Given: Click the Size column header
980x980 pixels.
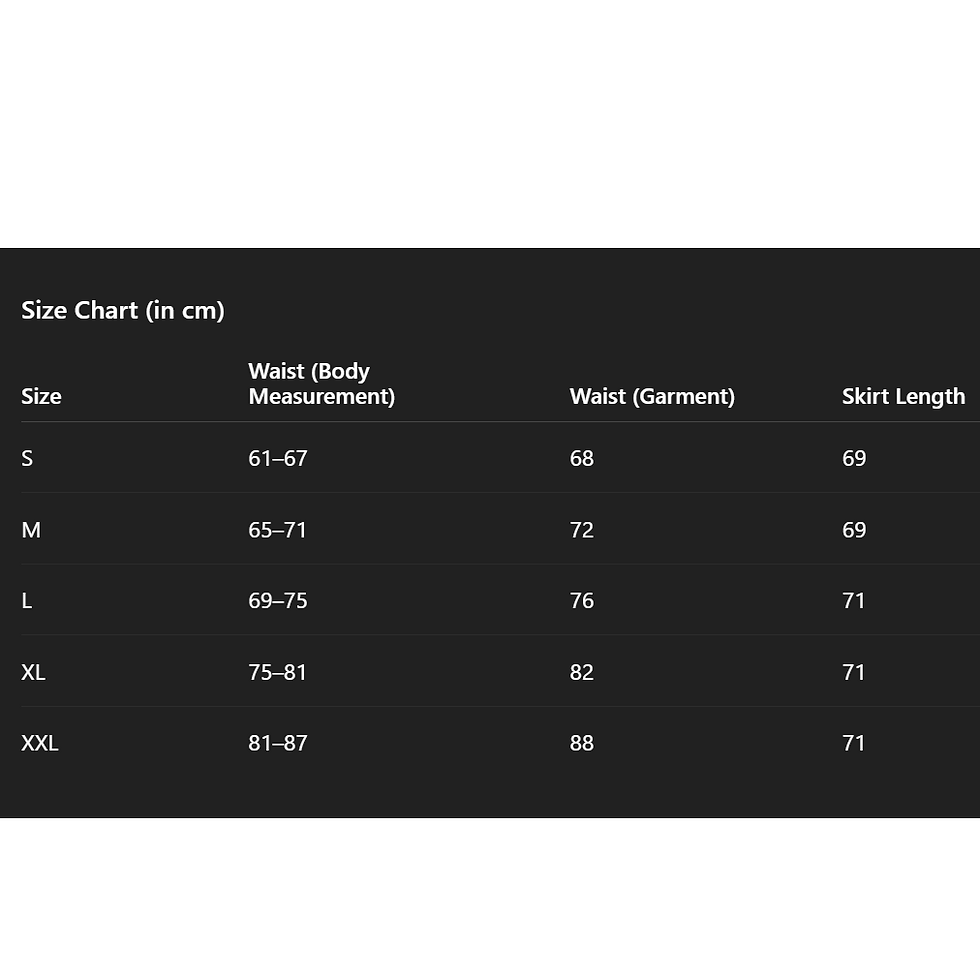Looking at the screenshot, I should click(41, 396).
